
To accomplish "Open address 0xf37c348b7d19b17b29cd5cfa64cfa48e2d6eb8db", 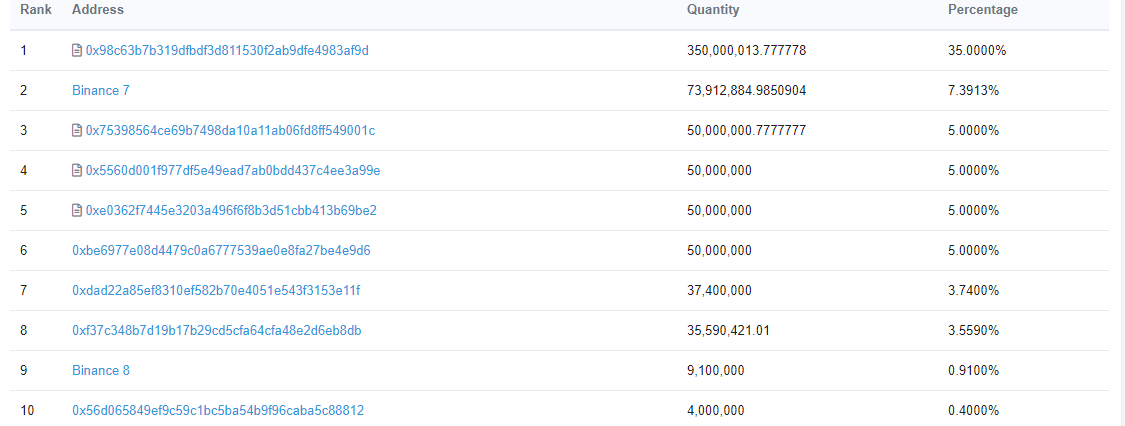I will click(217, 330).
